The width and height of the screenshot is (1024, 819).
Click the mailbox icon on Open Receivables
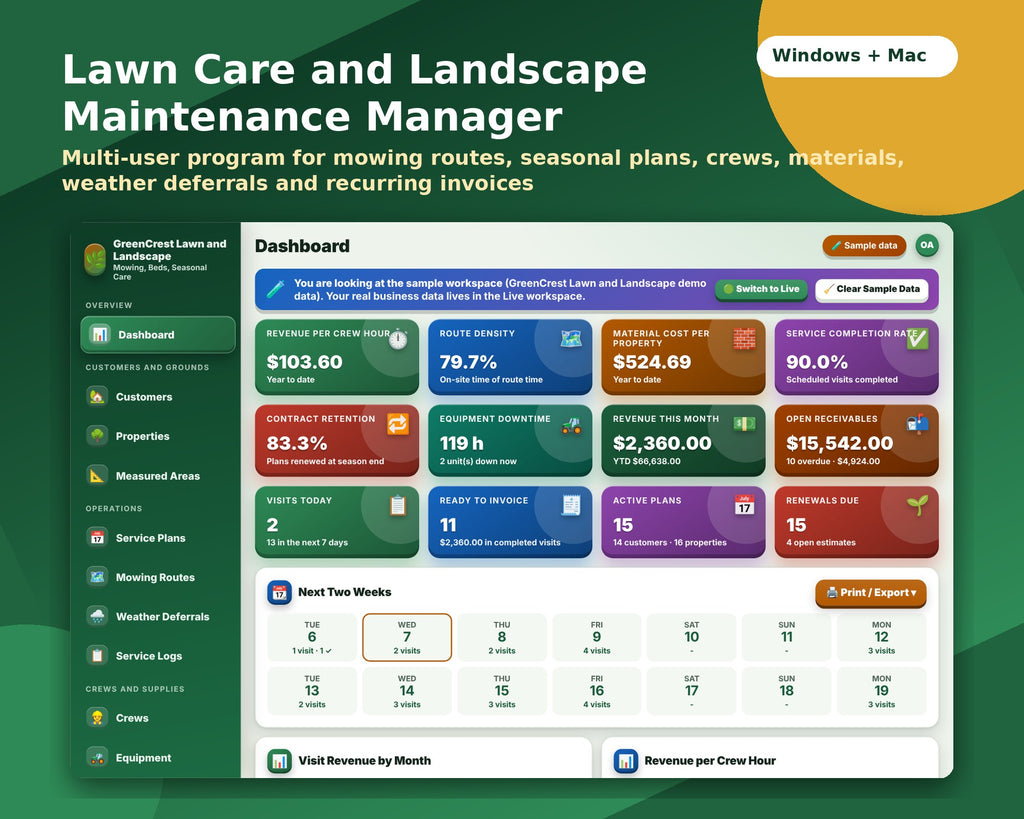point(918,424)
